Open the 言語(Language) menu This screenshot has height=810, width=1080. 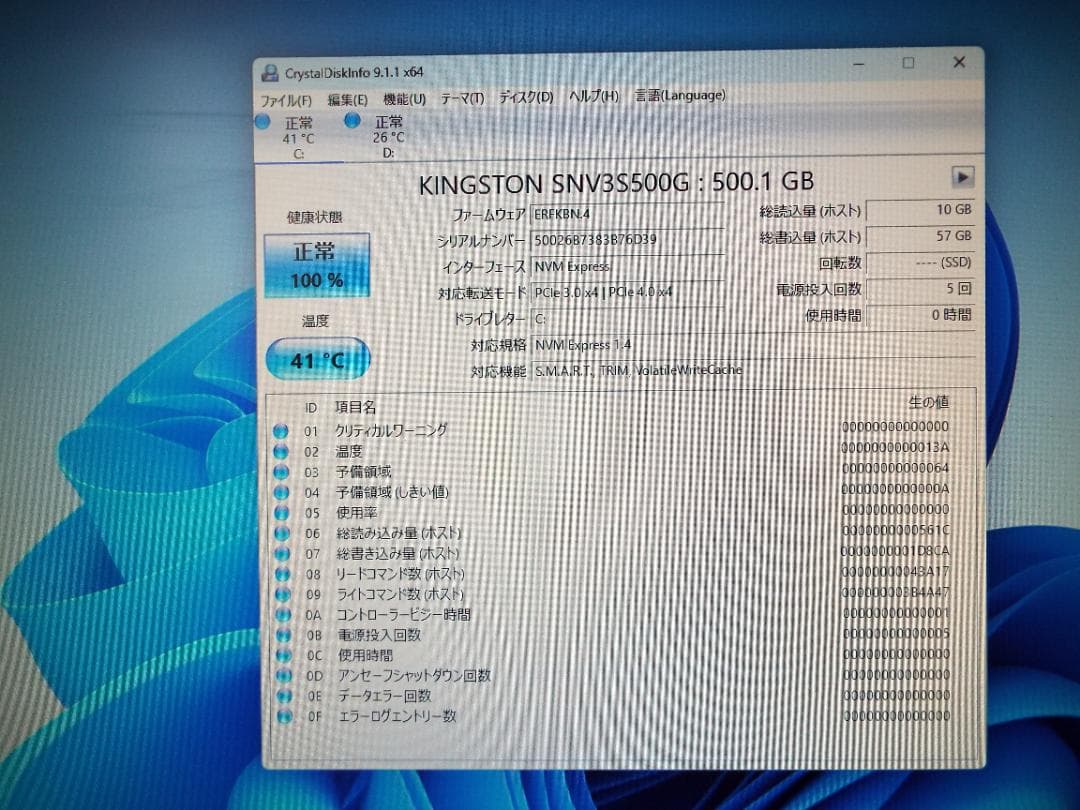pyautogui.click(x=678, y=95)
